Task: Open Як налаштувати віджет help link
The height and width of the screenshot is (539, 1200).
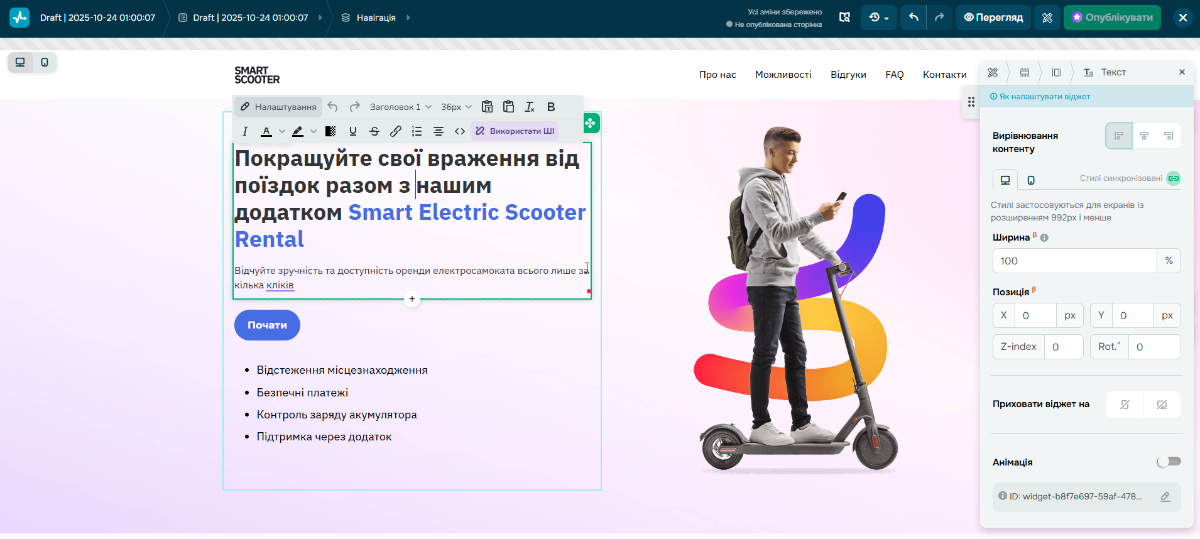Action: tap(1040, 97)
